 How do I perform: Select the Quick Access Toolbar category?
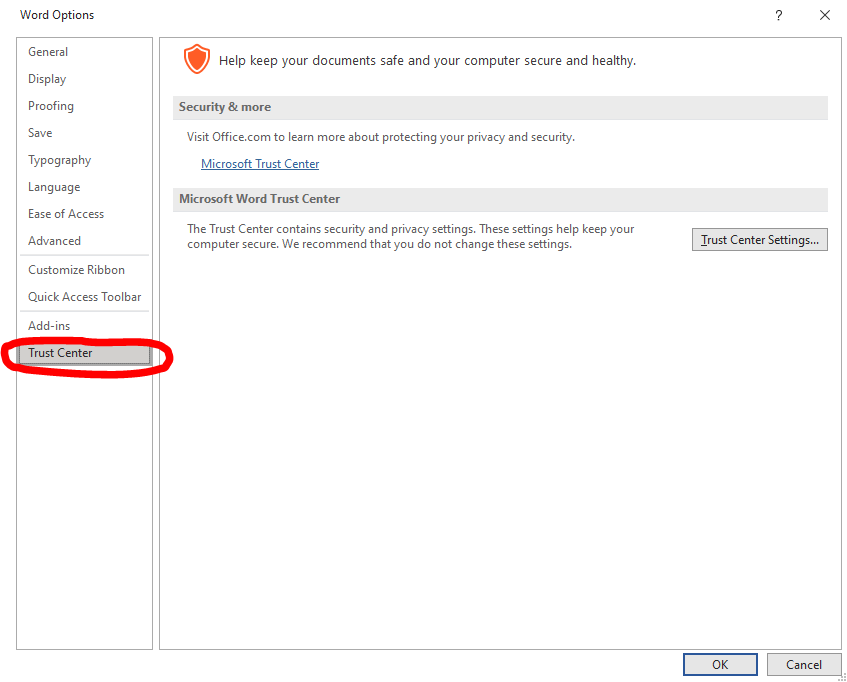point(84,296)
